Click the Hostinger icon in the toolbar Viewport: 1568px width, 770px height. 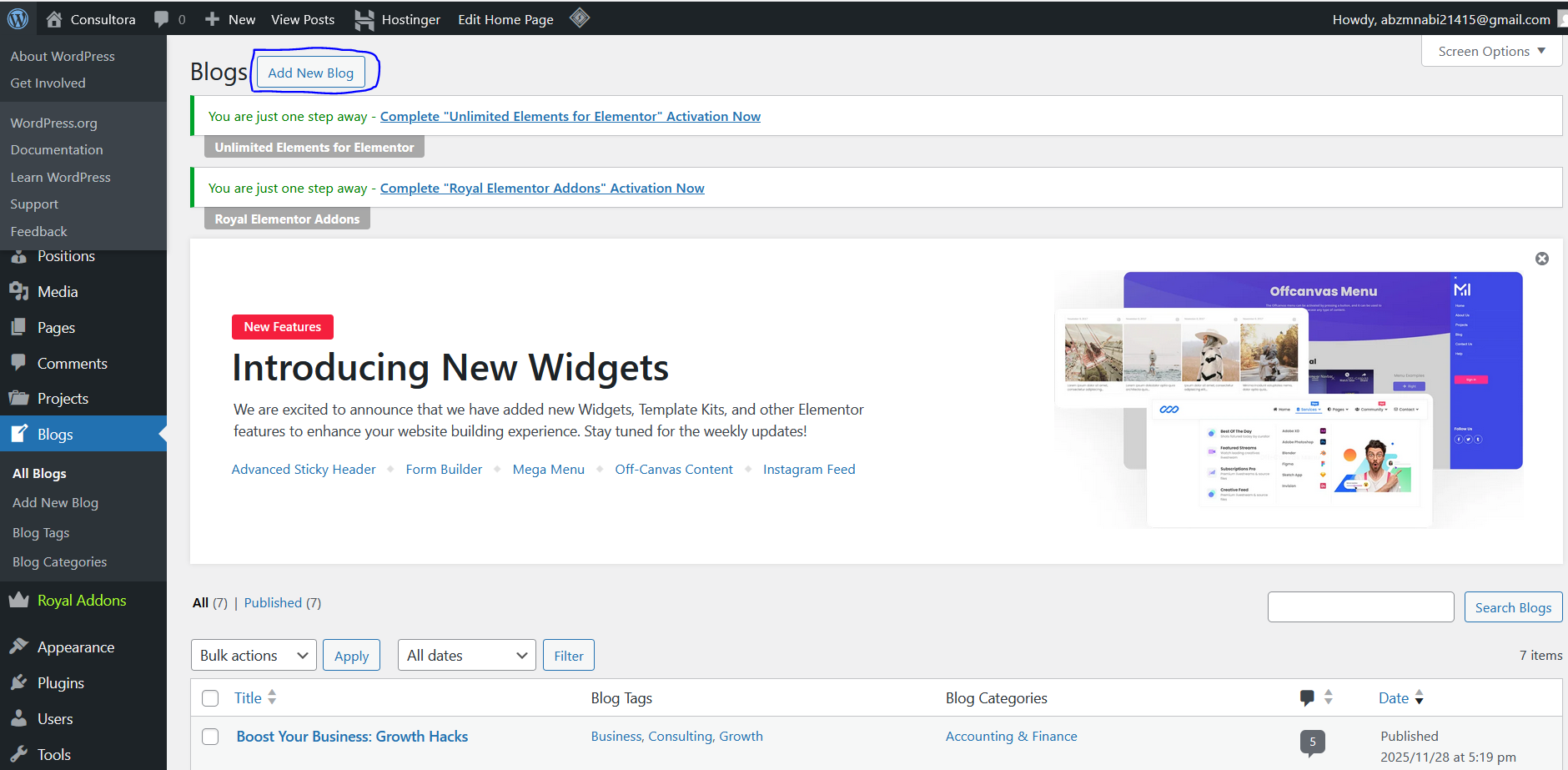(x=364, y=18)
